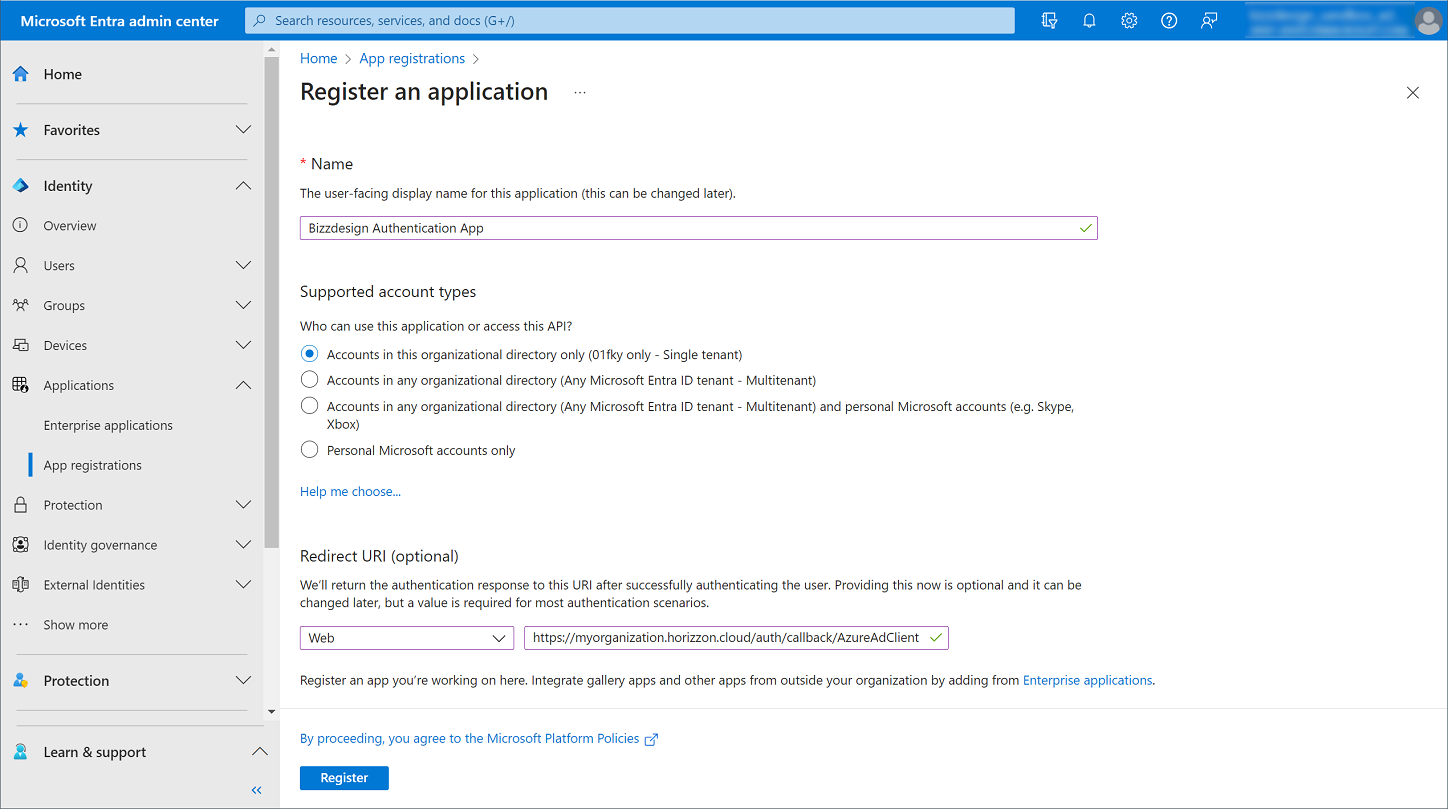This screenshot has width=1448, height=809.
Task: Expand the Users menu chevron
Action: tap(243, 266)
